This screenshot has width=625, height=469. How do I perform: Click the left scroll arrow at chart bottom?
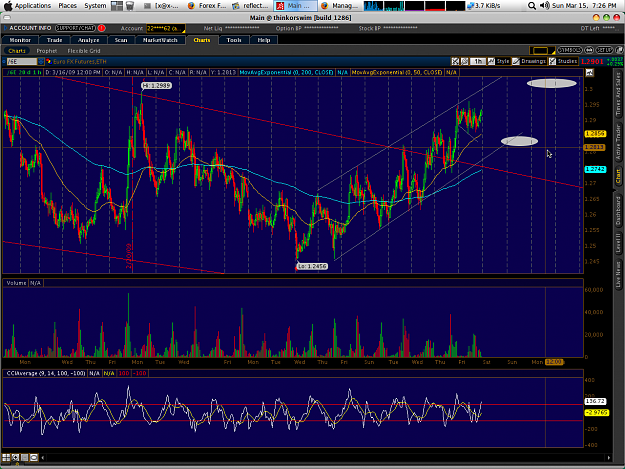43,458
